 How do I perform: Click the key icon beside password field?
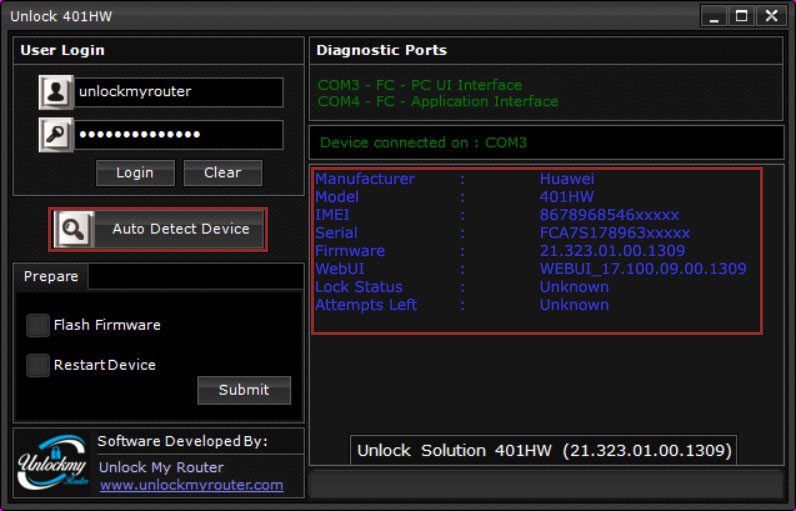point(56,135)
